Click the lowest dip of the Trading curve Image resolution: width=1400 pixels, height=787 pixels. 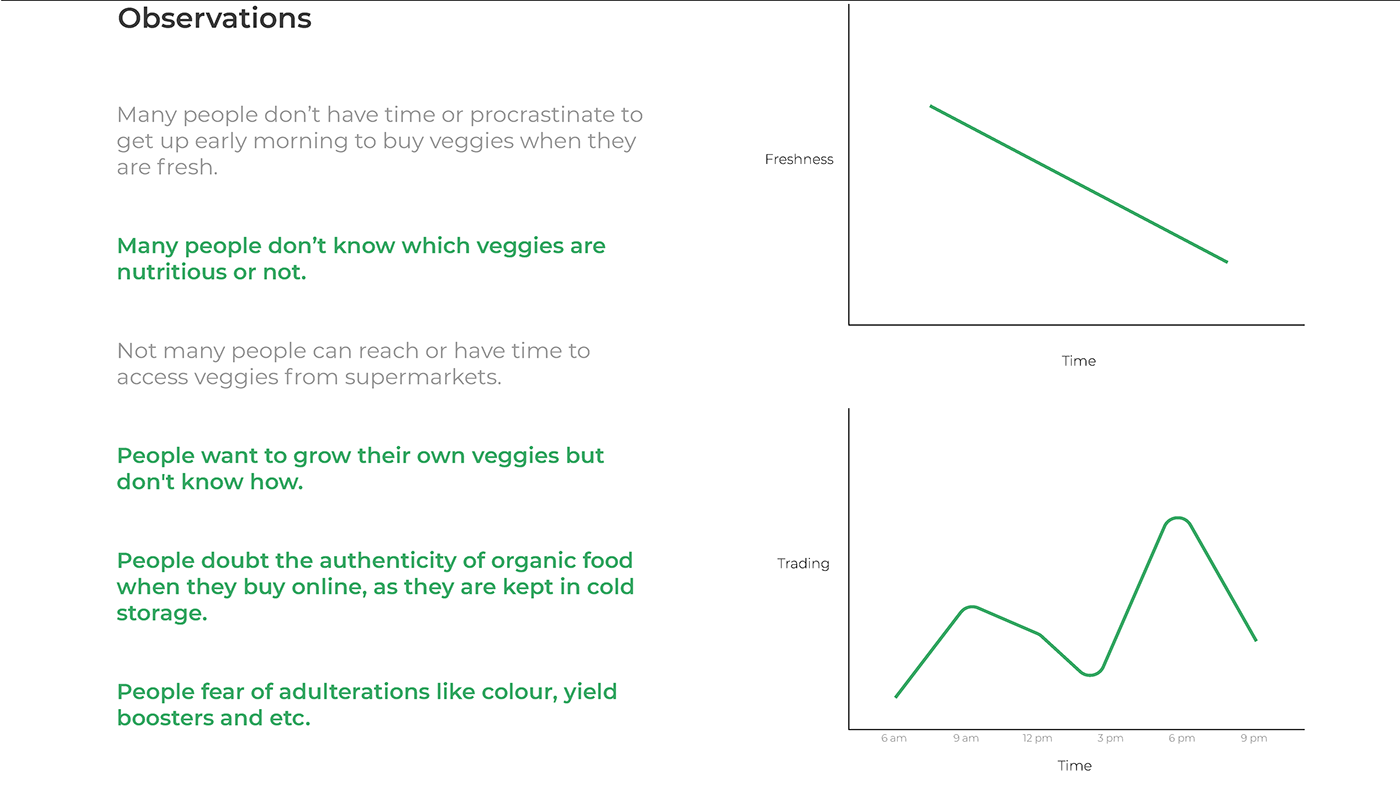1090,675
